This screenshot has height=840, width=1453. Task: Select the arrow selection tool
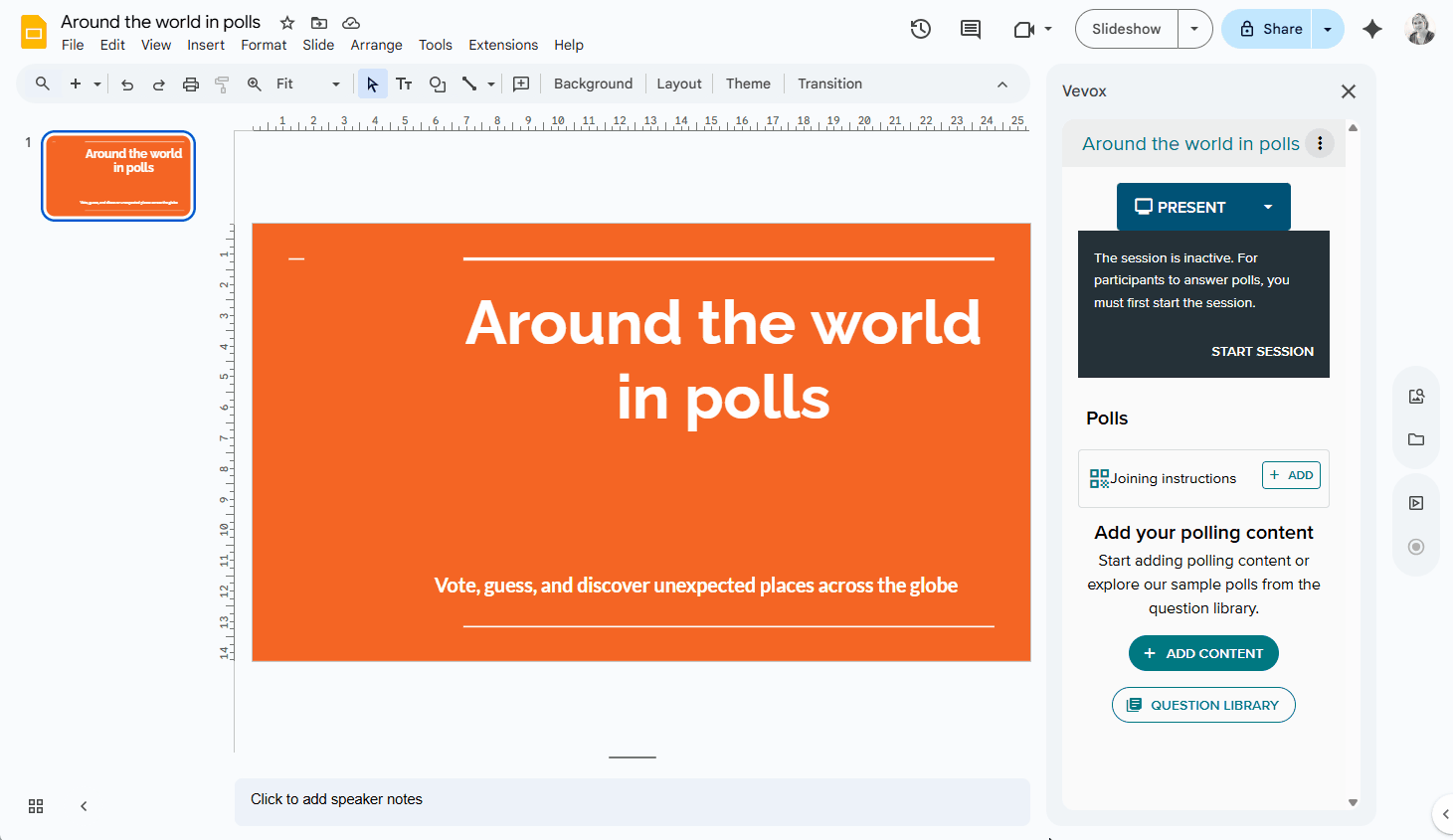pos(372,84)
